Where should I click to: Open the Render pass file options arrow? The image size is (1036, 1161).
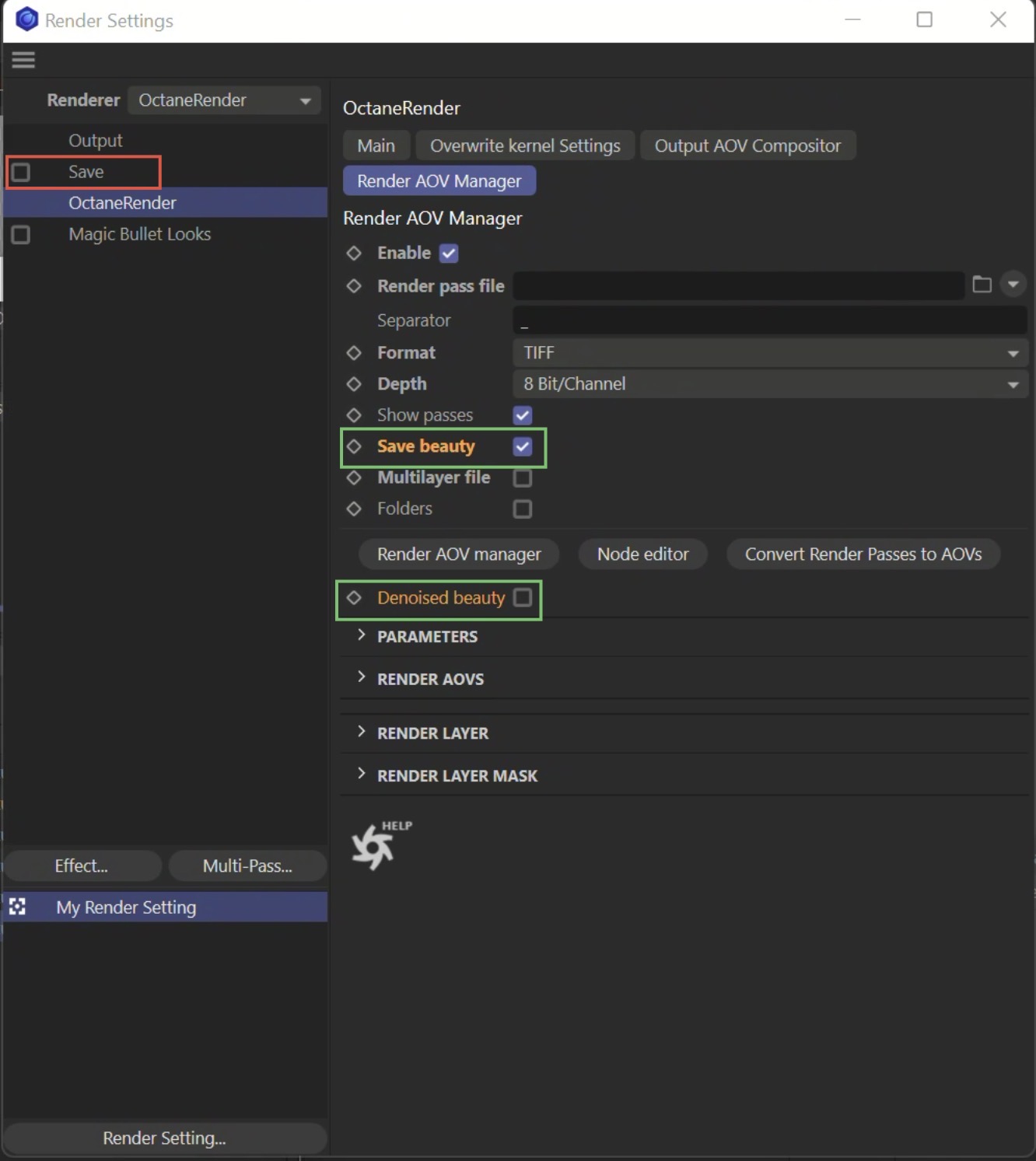pyautogui.click(x=1013, y=285)
